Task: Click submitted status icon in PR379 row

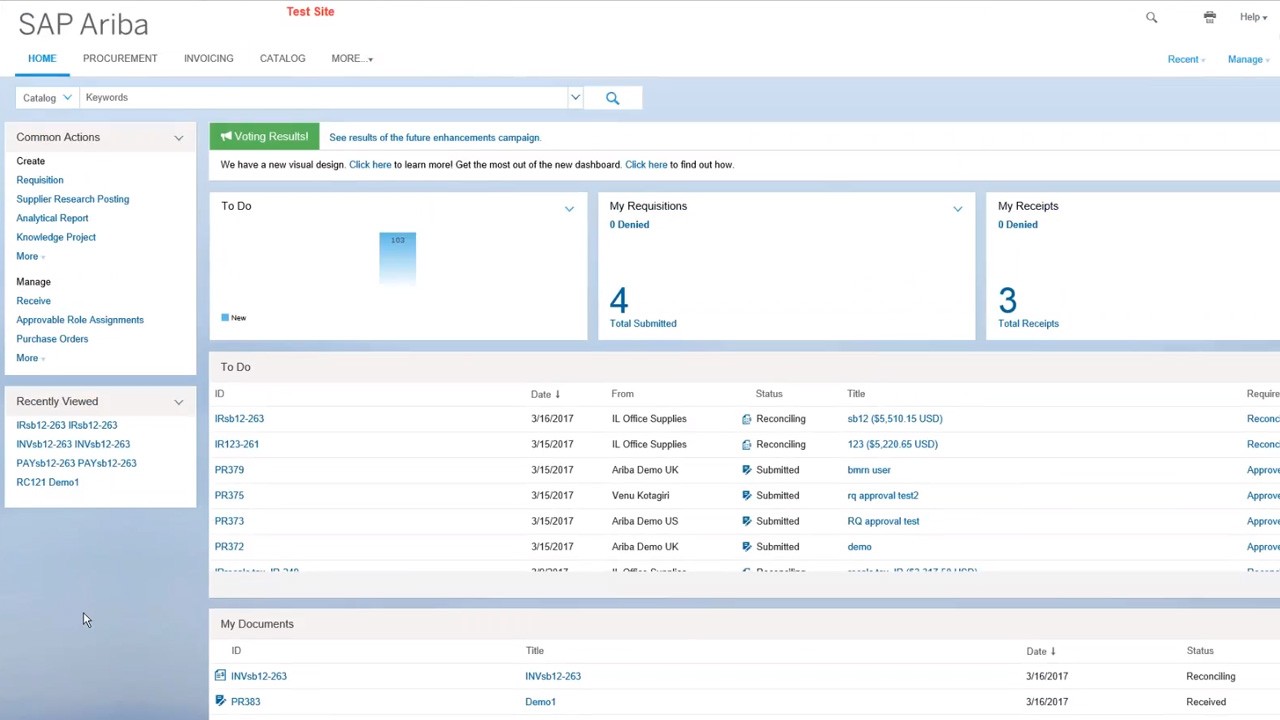Action: coord(746,470)
